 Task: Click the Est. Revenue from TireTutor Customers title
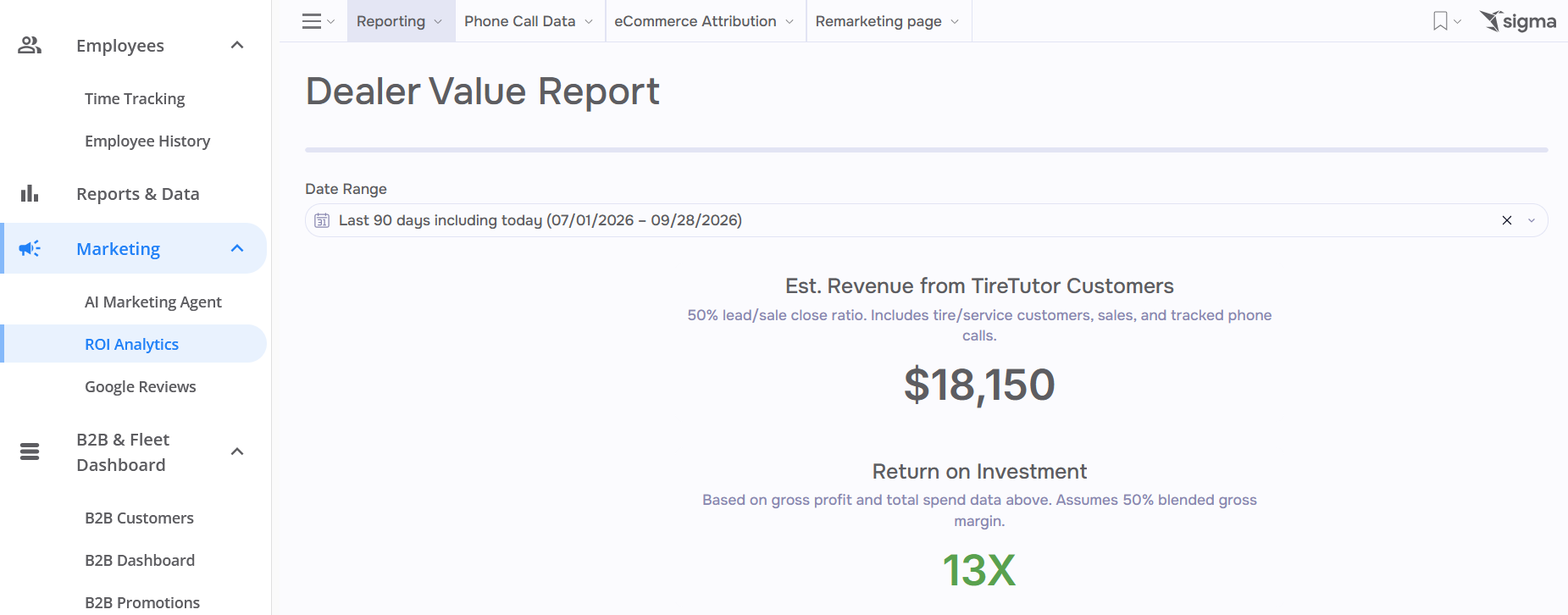point(979,285)
